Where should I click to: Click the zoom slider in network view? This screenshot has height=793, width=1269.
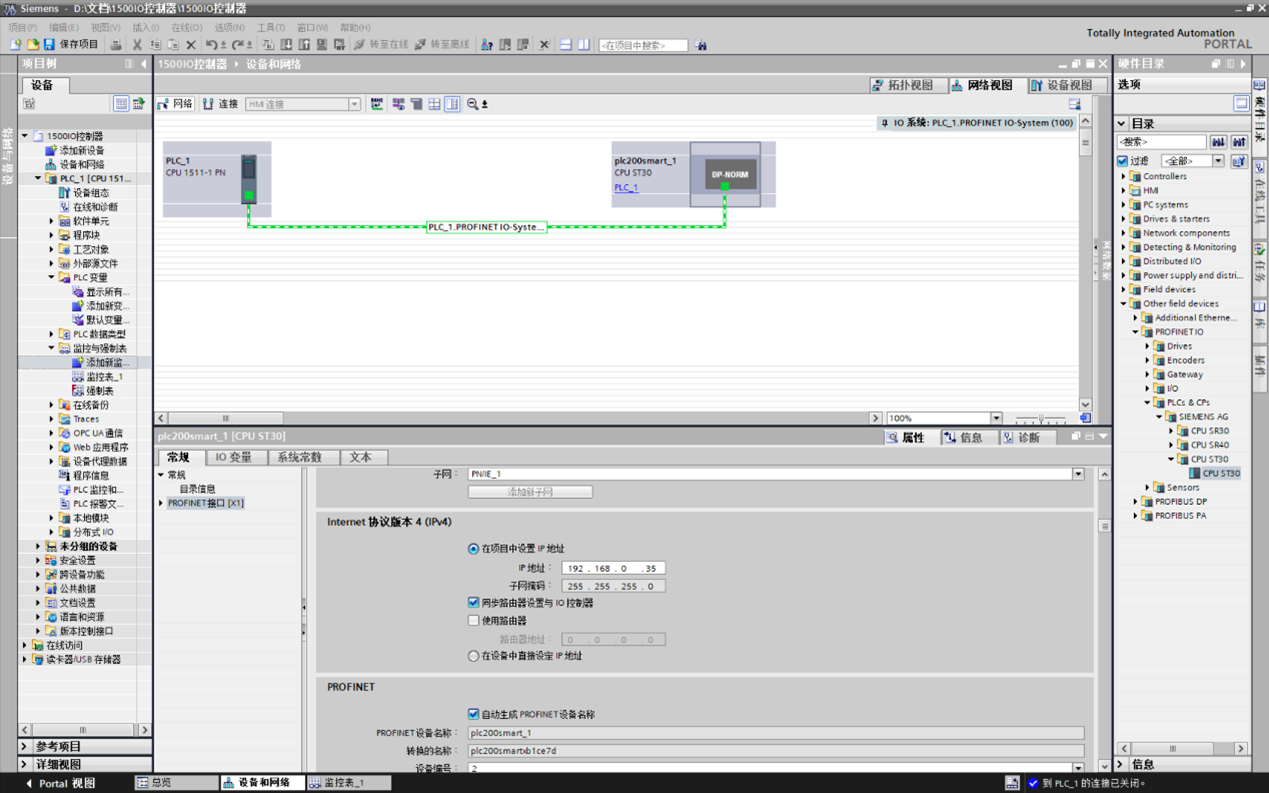pos(1040,418)
